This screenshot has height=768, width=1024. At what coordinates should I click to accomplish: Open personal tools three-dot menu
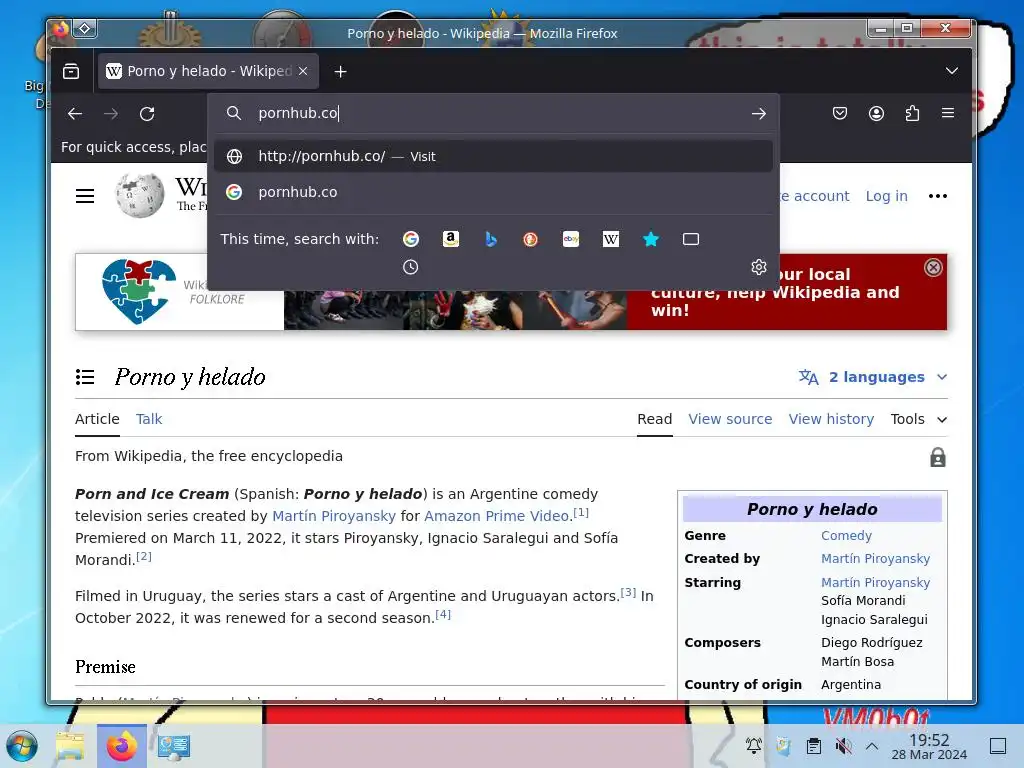(938, 196)
